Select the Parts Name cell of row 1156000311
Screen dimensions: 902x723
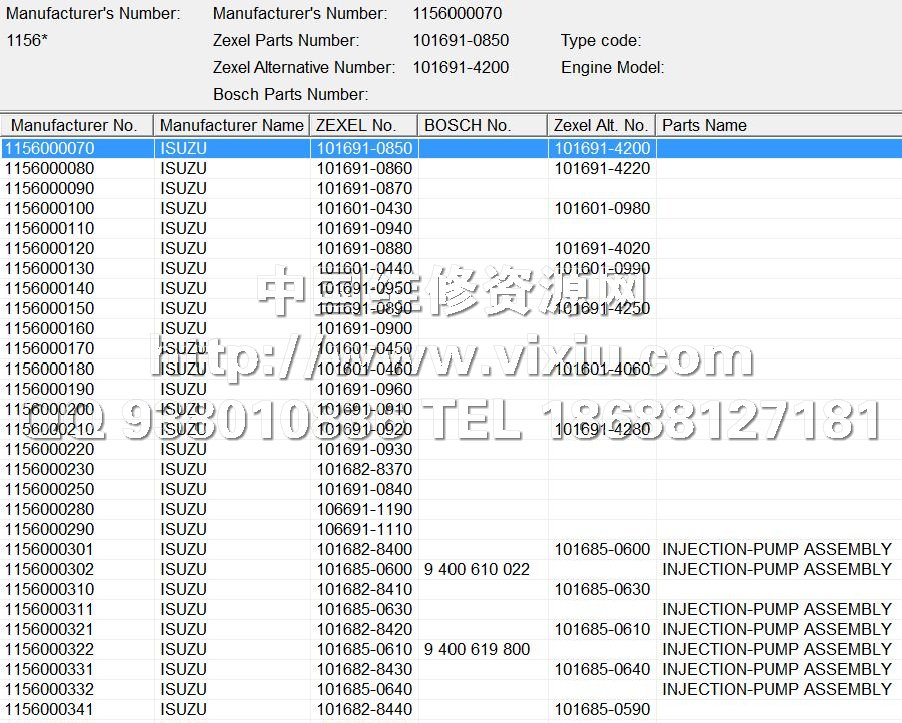[x=776, y=609]
